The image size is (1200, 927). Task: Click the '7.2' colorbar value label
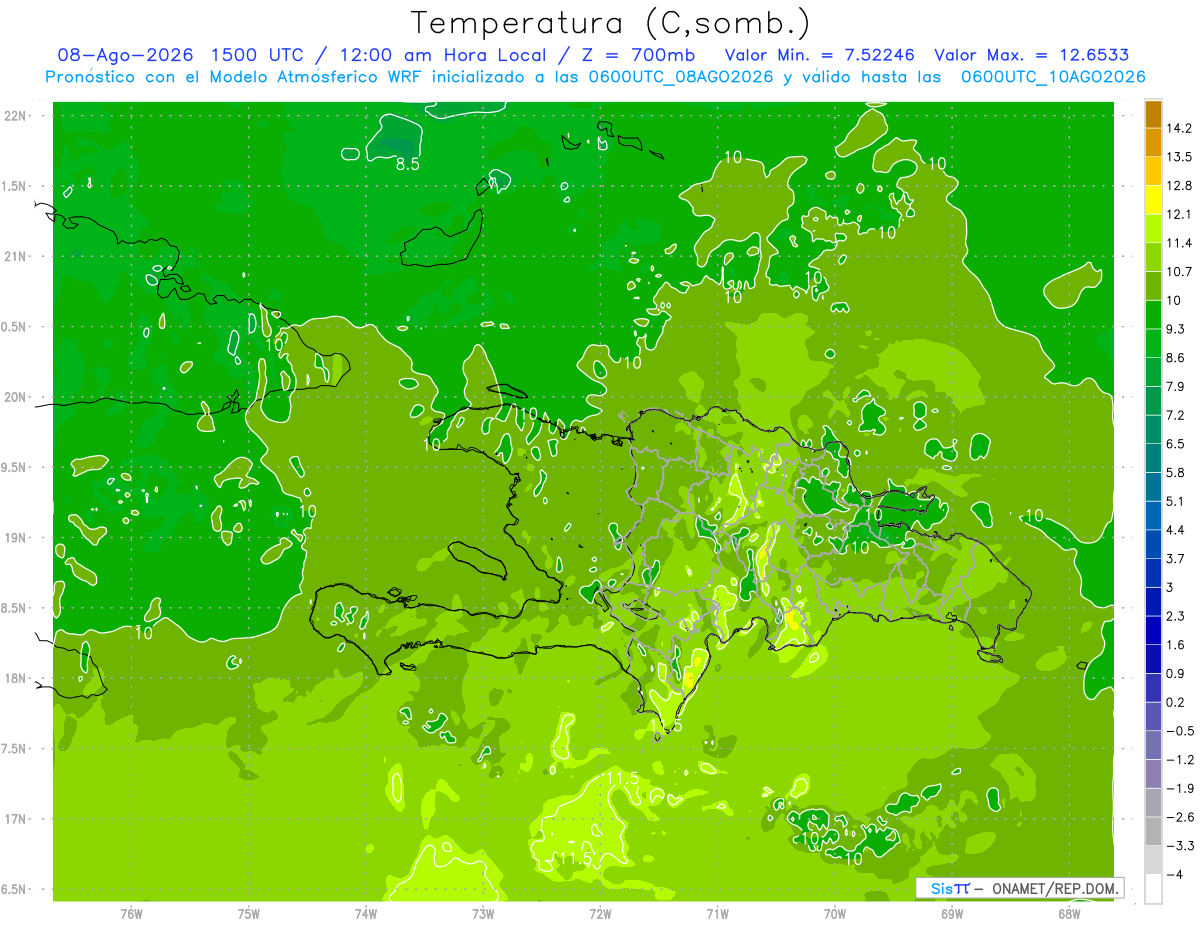1177,415
